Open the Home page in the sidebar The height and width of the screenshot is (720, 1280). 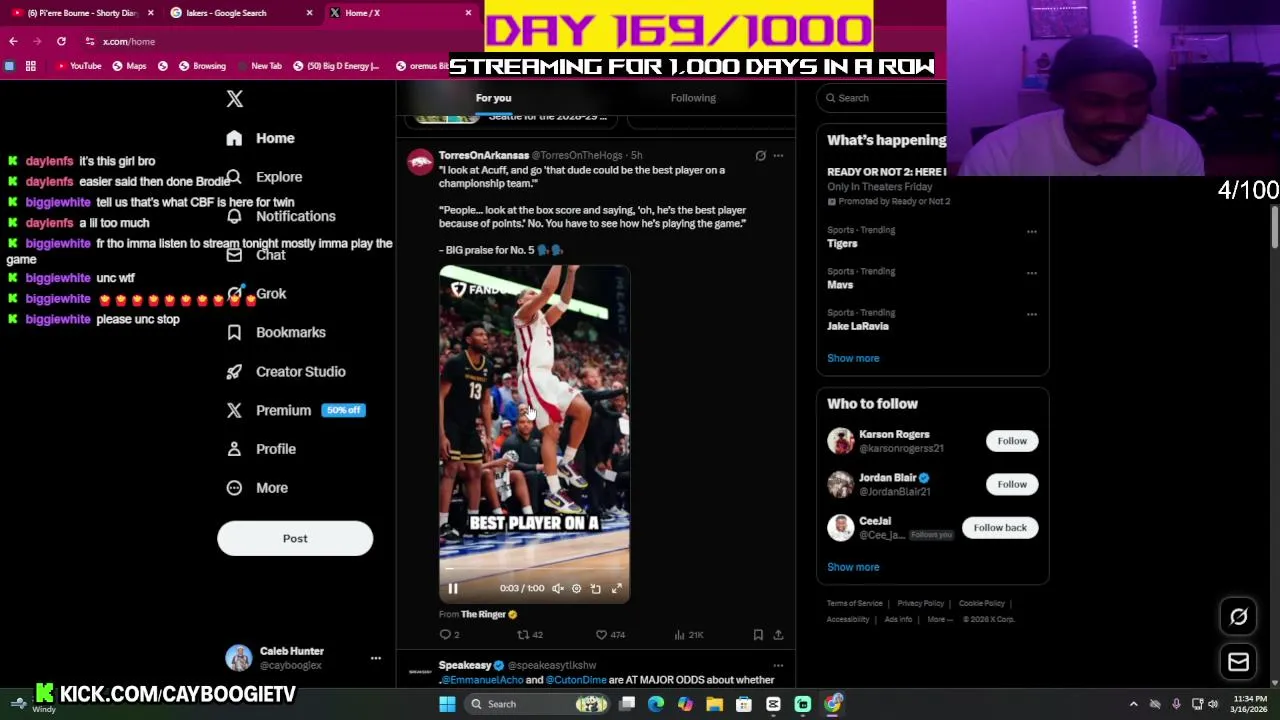(260, 138)
